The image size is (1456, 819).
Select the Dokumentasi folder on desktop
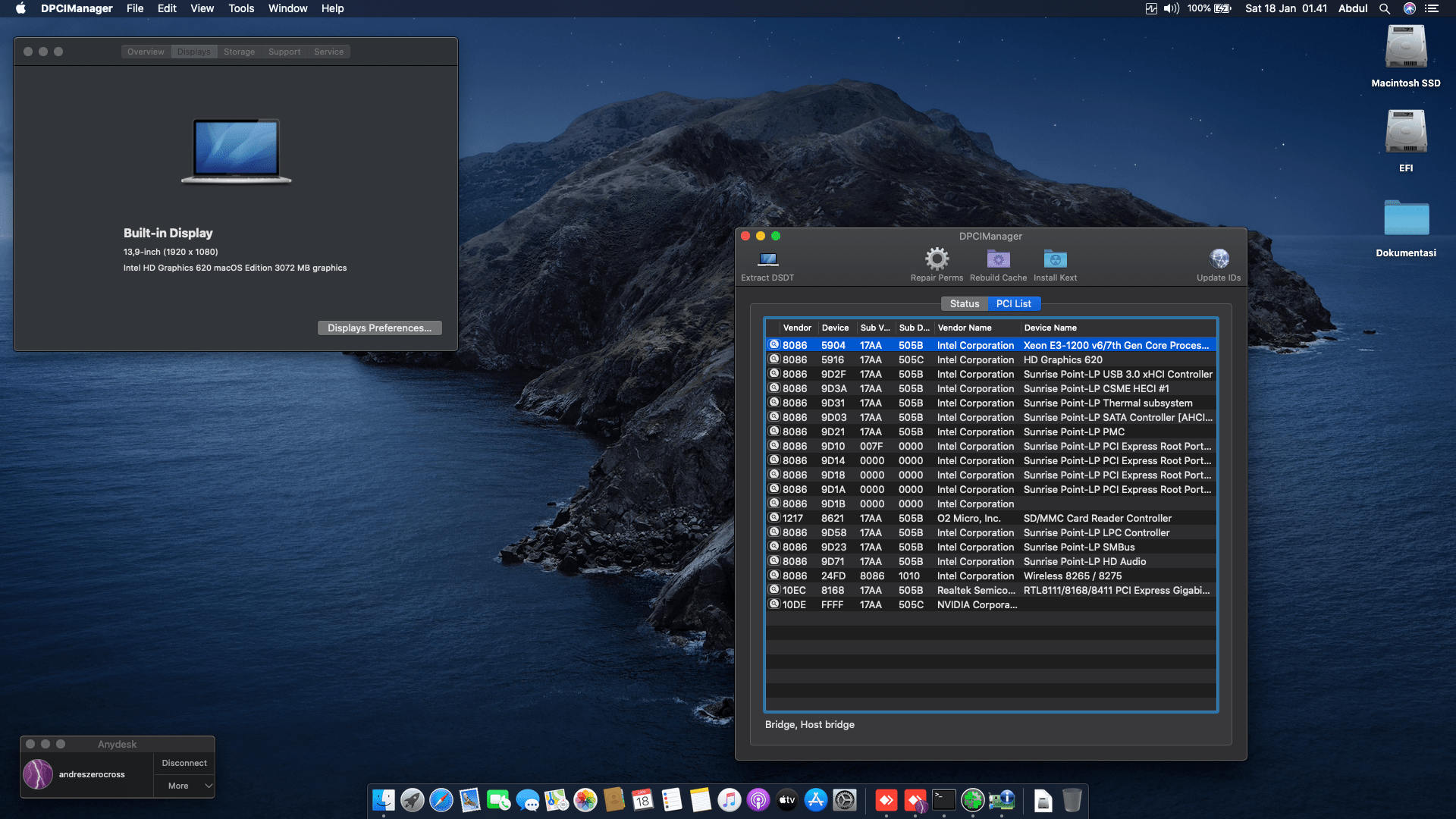[1406, 219]
